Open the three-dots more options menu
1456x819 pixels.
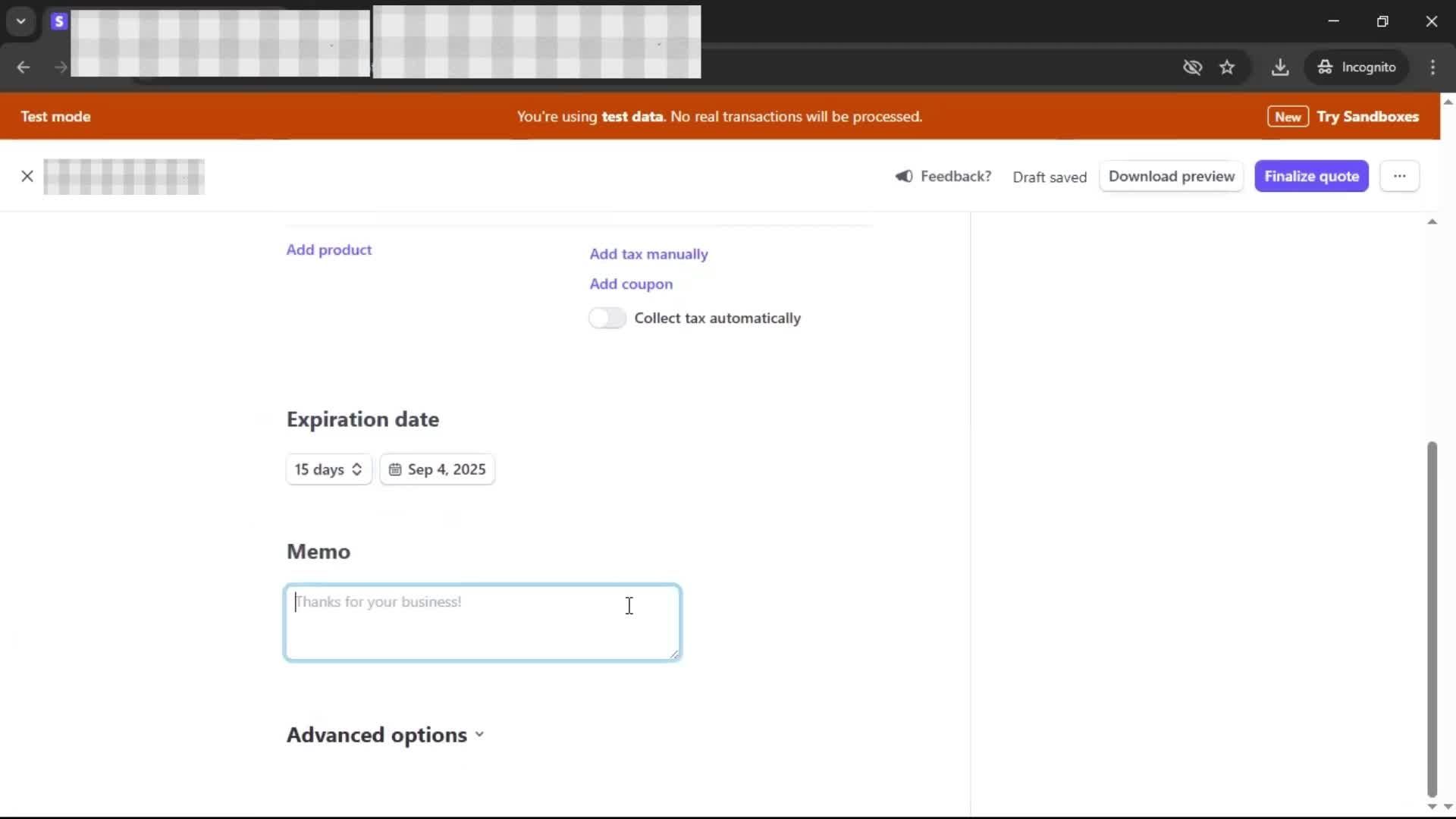pos(1399,177)
